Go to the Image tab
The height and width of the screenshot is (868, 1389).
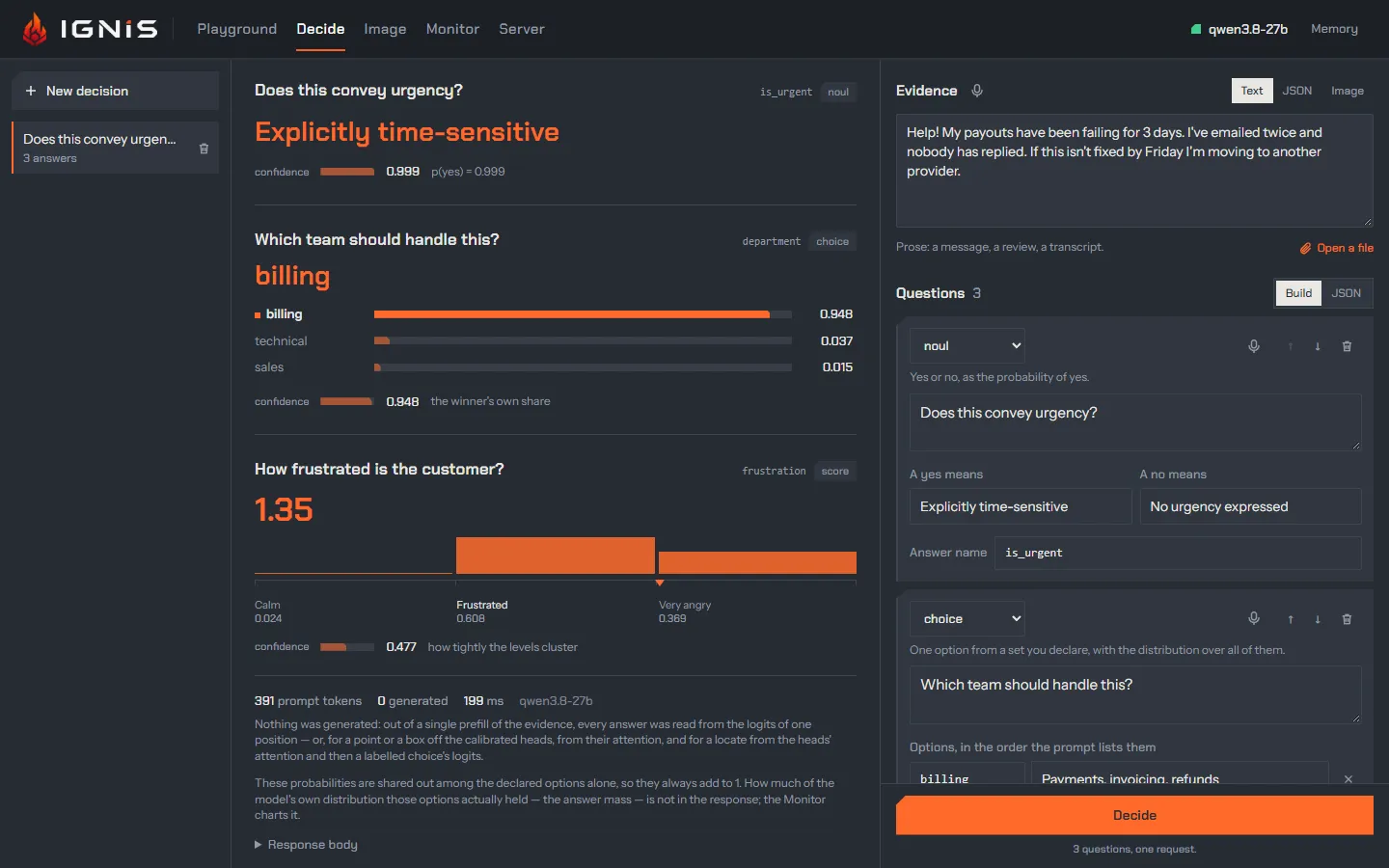tap(385, 29)
